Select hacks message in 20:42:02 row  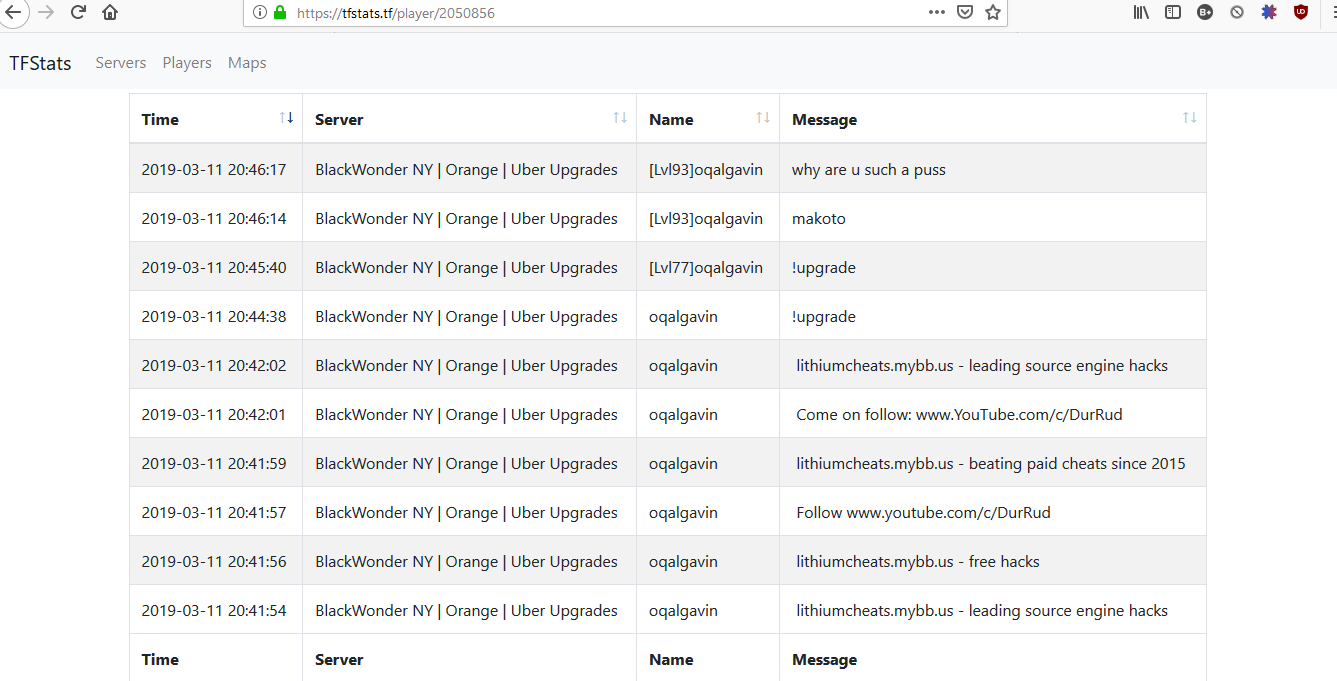pyautogui.click(x=982, y=365)
